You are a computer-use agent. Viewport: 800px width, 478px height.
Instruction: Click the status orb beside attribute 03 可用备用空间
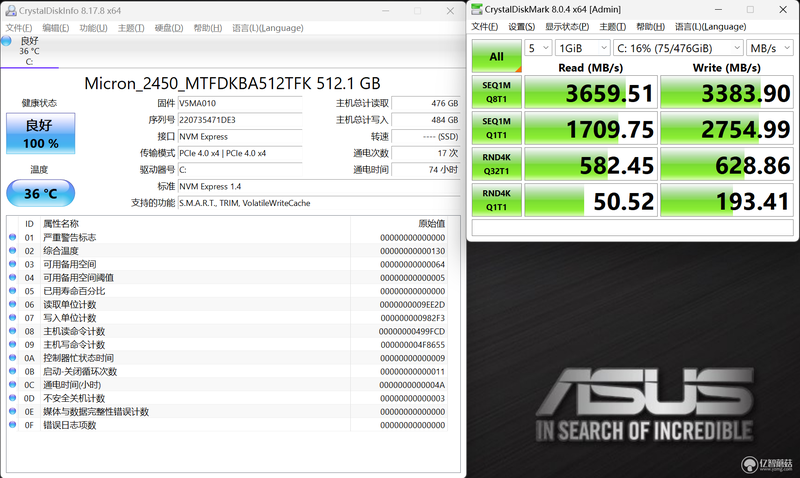point(13,264)
